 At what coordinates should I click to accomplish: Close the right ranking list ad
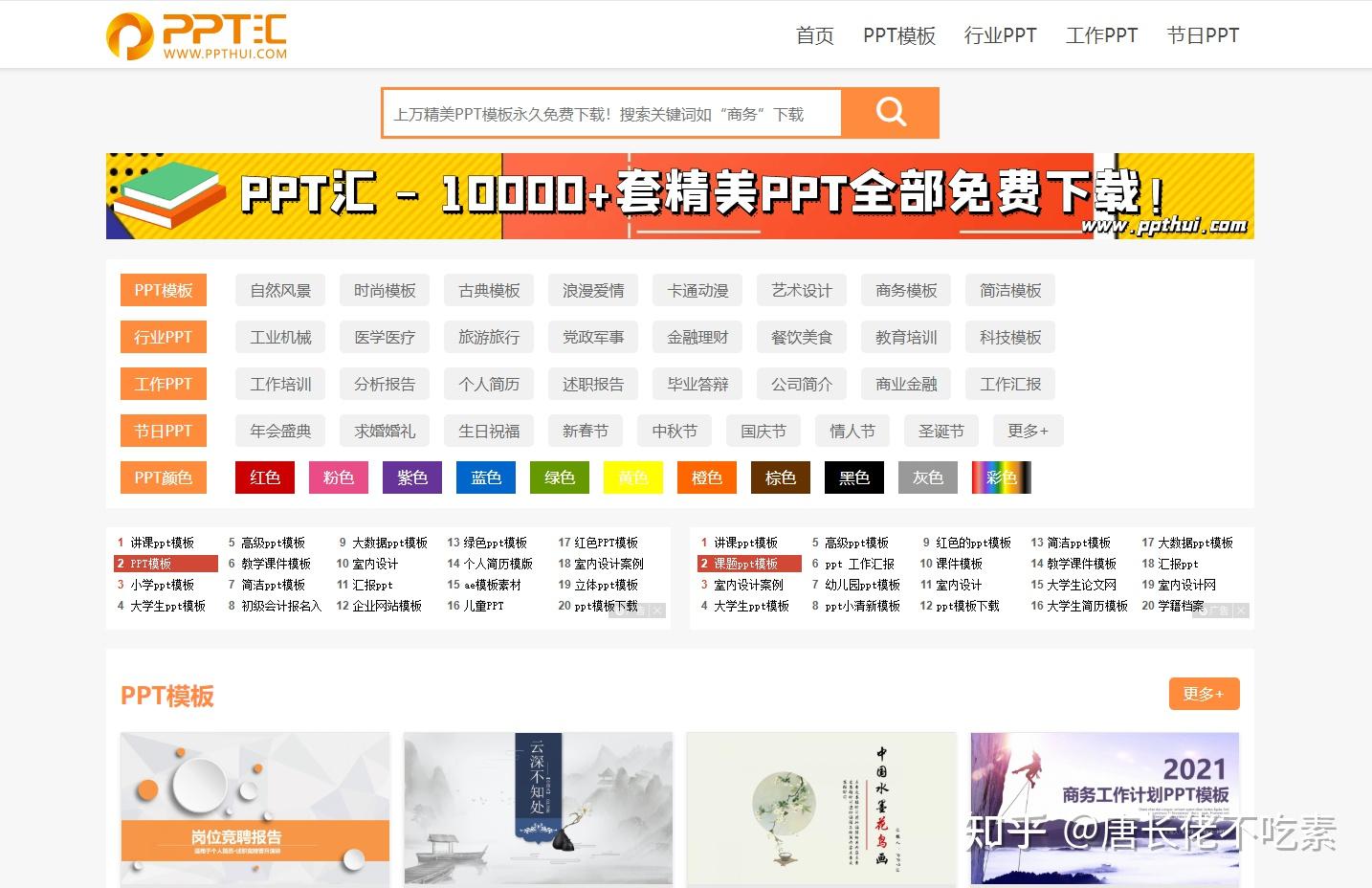click(1241, 610)
